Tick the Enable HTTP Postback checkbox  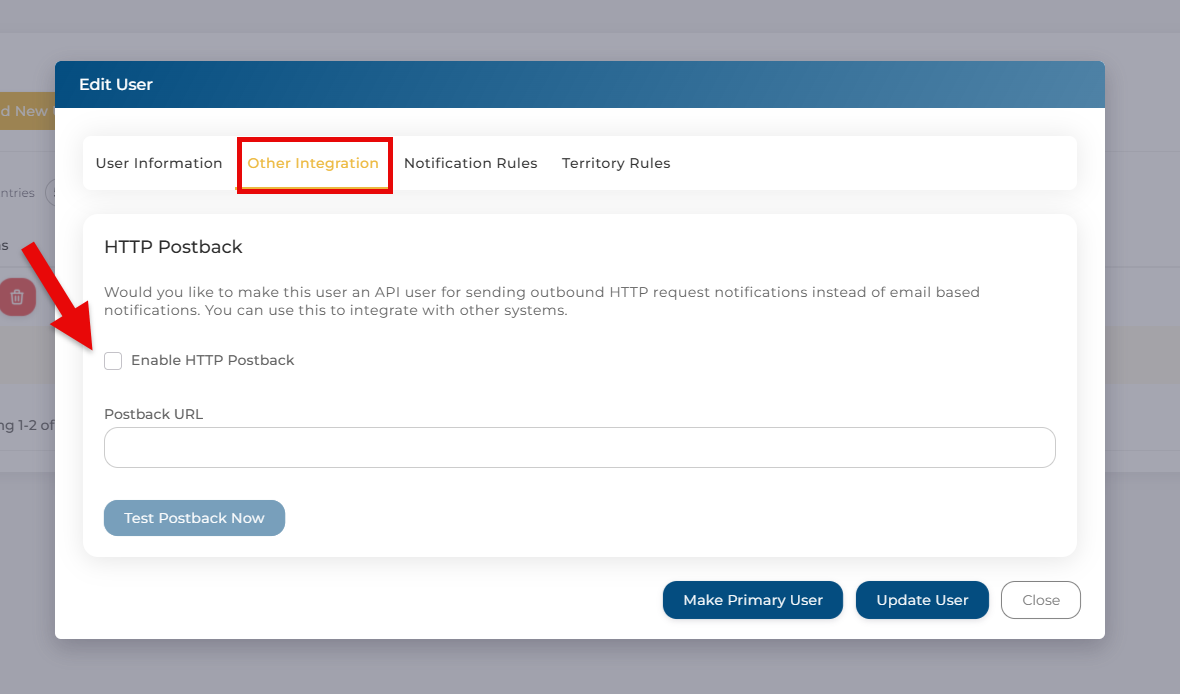(x=113, y=361)
